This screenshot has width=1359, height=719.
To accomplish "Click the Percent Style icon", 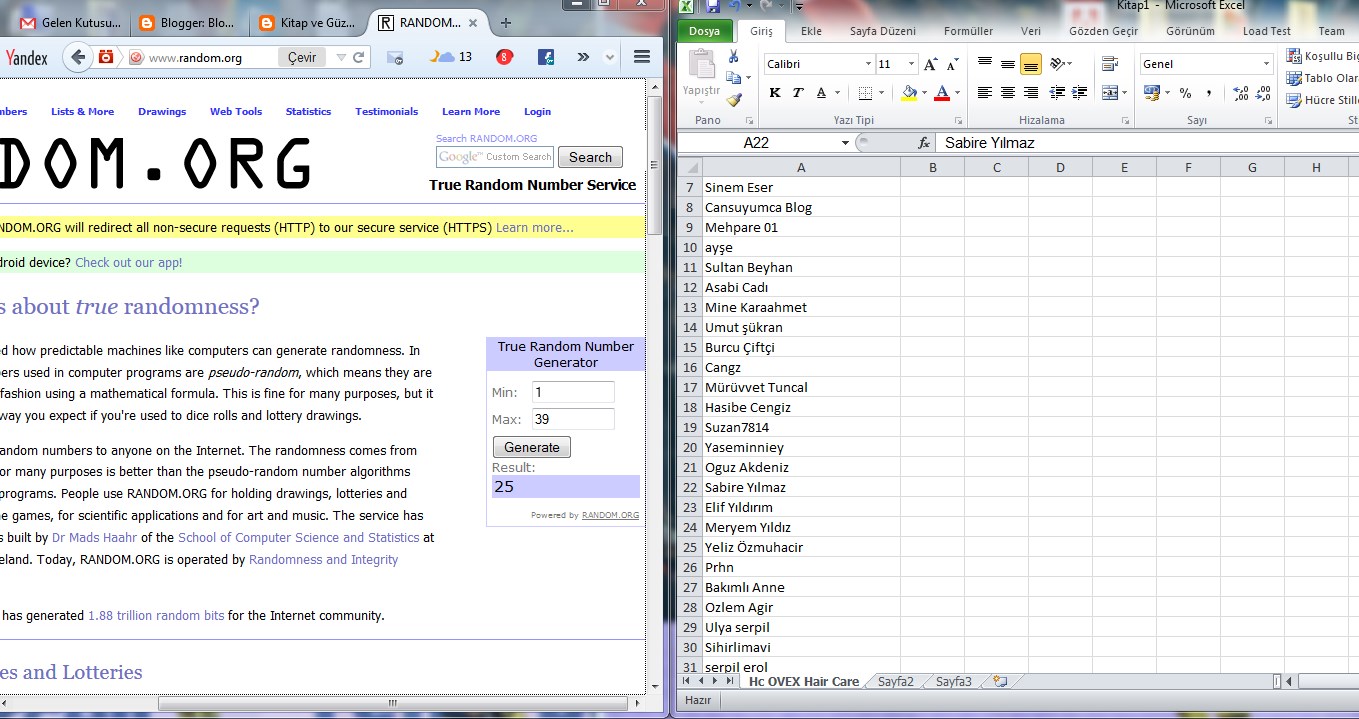I will tap(1185, 93).
